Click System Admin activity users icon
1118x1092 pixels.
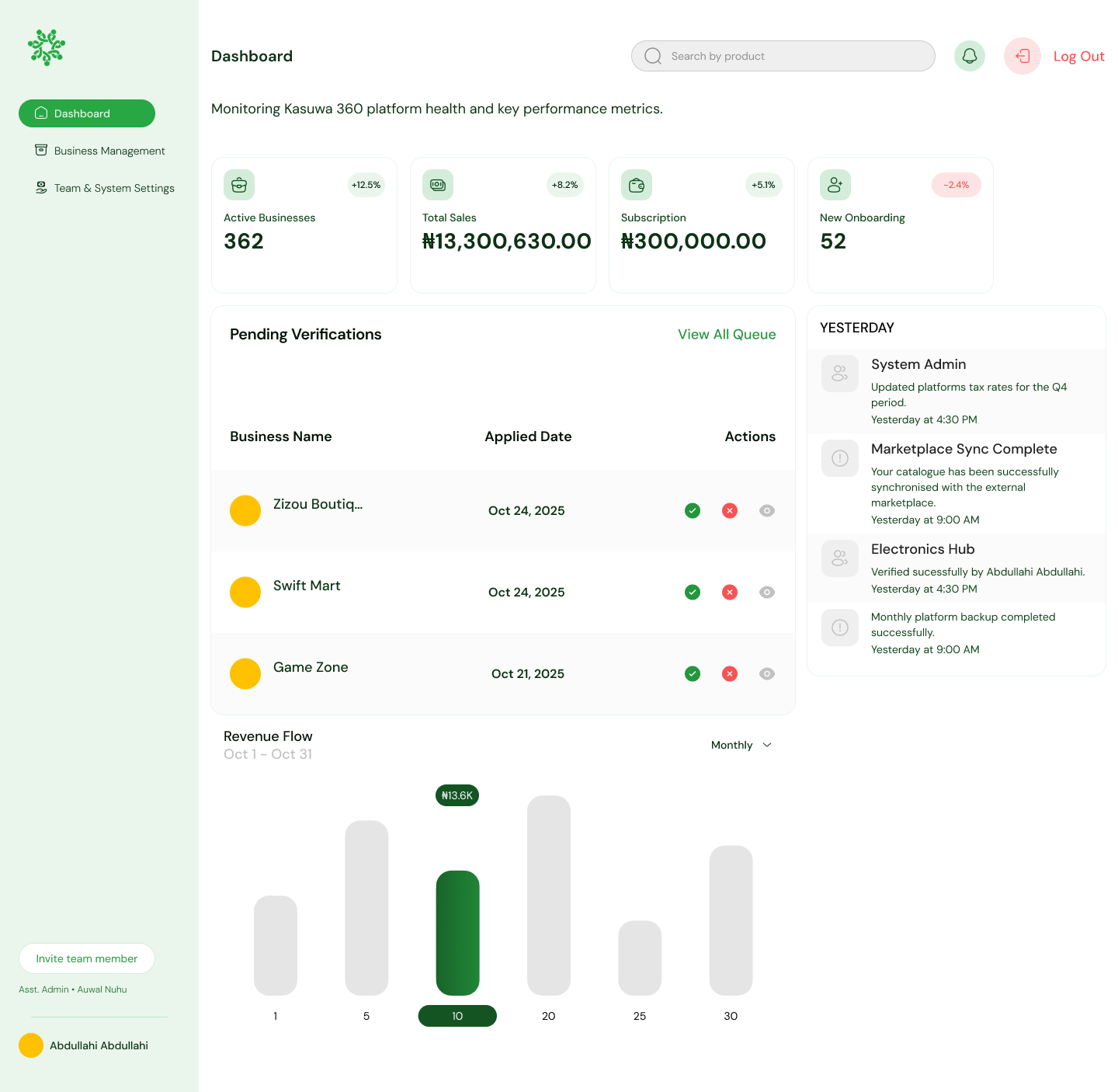pyautogui.click(x=840, y=374)
